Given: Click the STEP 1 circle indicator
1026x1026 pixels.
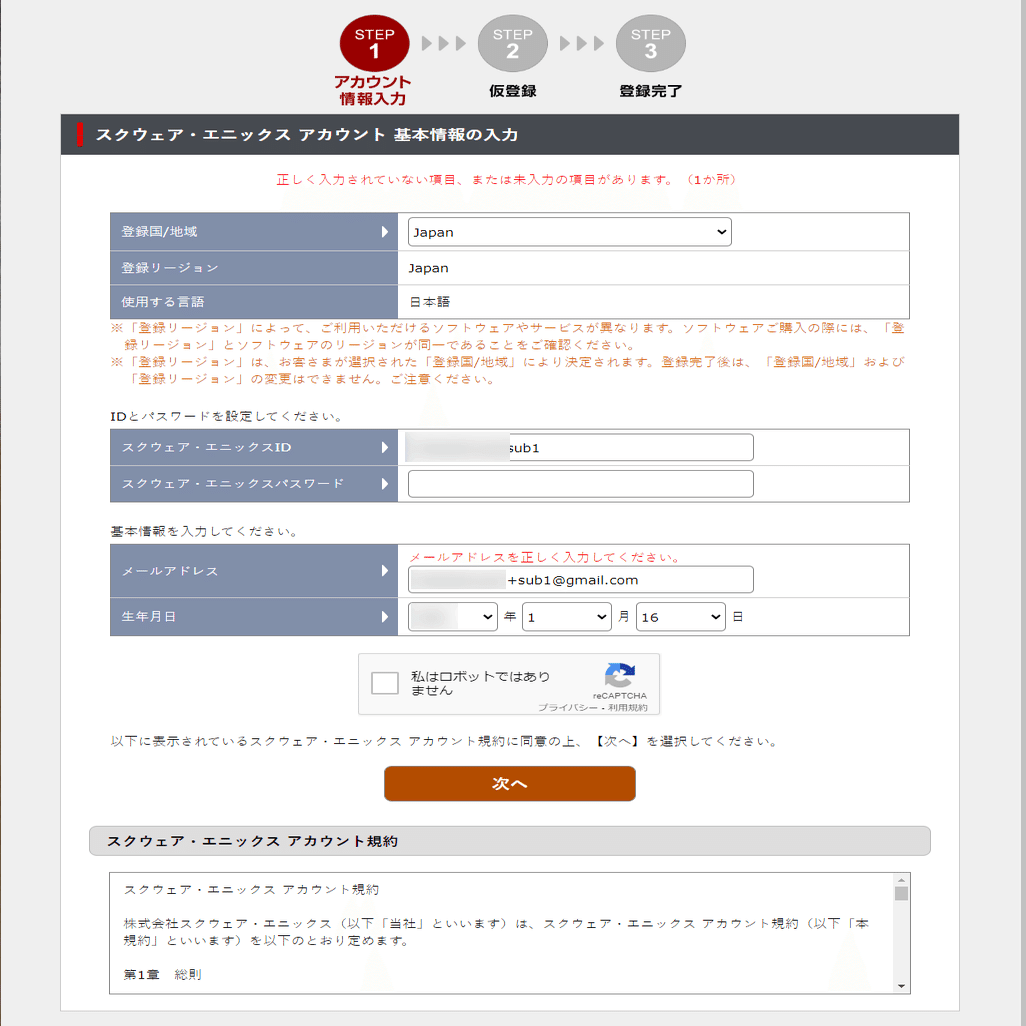Looking at the screenshot, I should pos(374,43).
